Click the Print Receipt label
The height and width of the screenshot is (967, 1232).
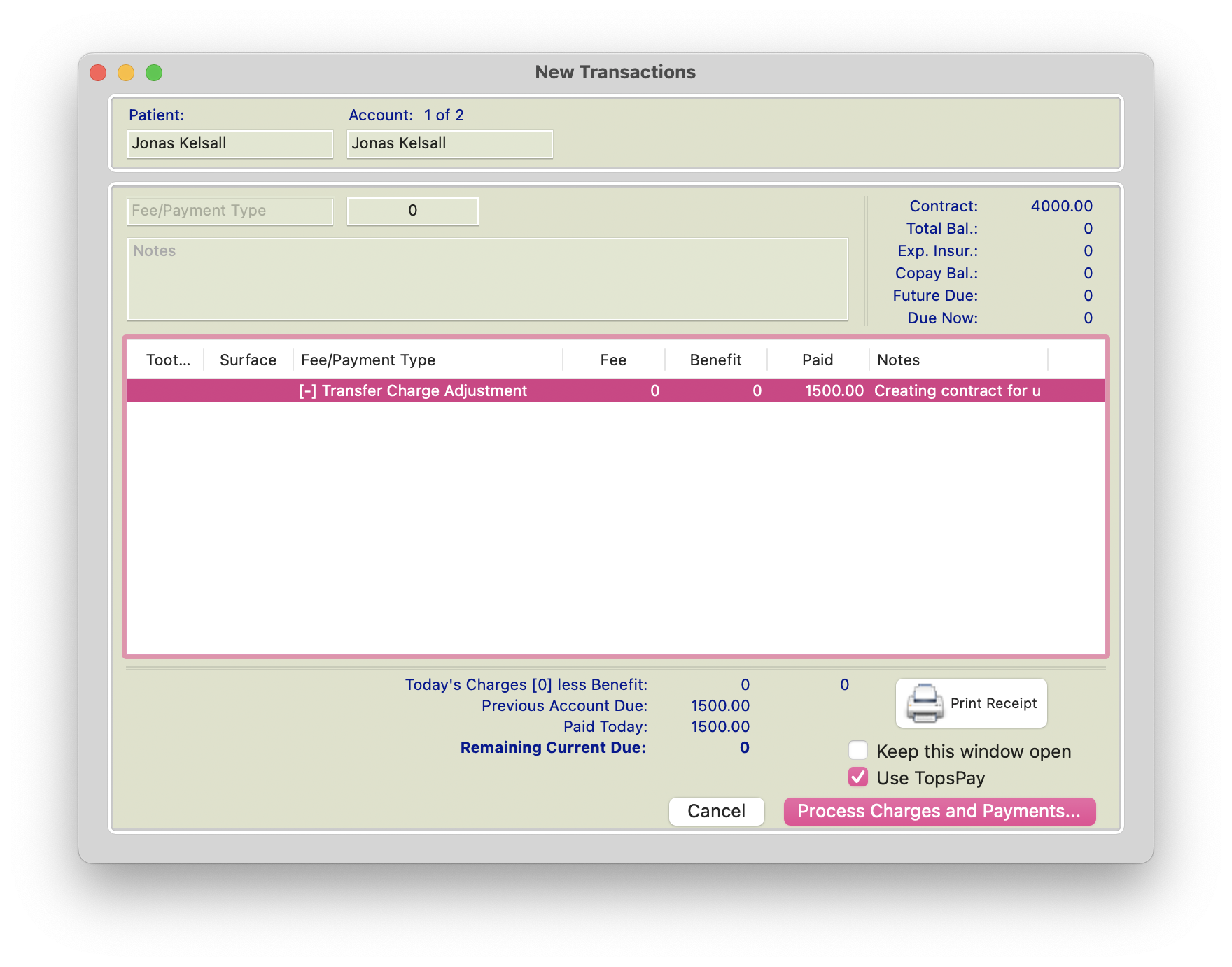(993, 703)
